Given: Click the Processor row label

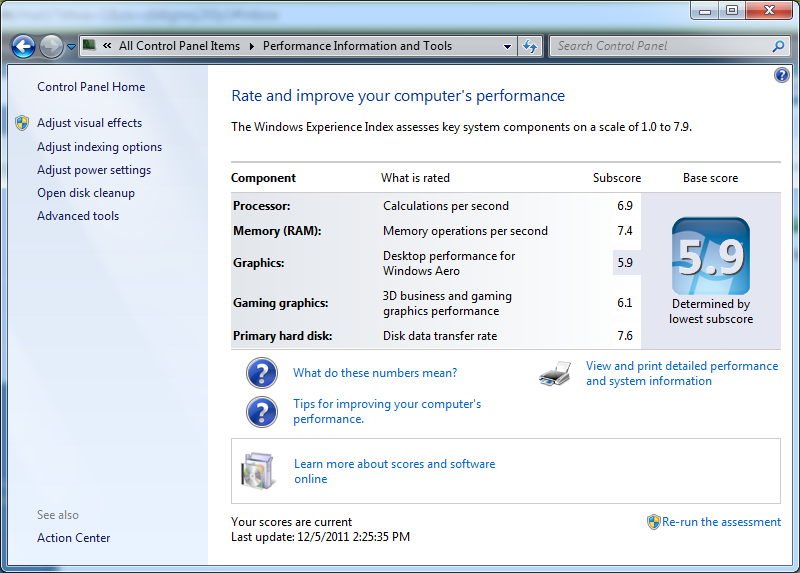Looking at the screenshot, I should [262, 206].
